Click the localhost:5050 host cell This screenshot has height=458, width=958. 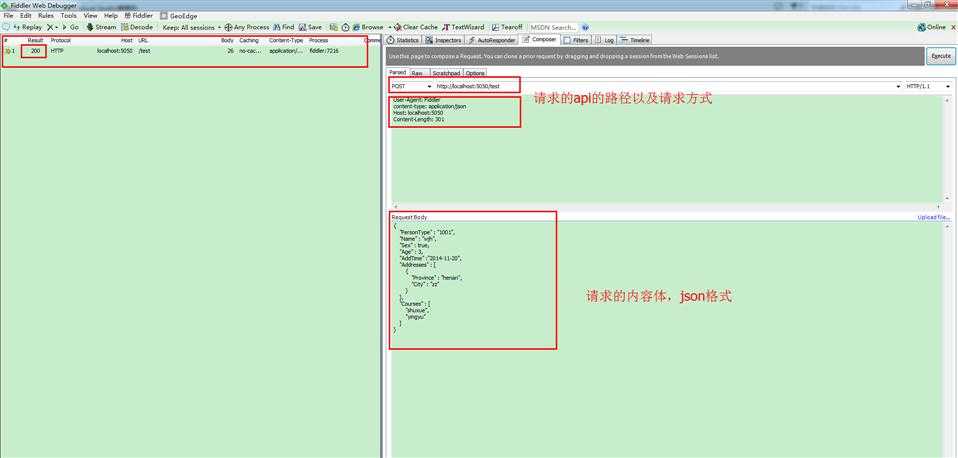pos(114,51)
